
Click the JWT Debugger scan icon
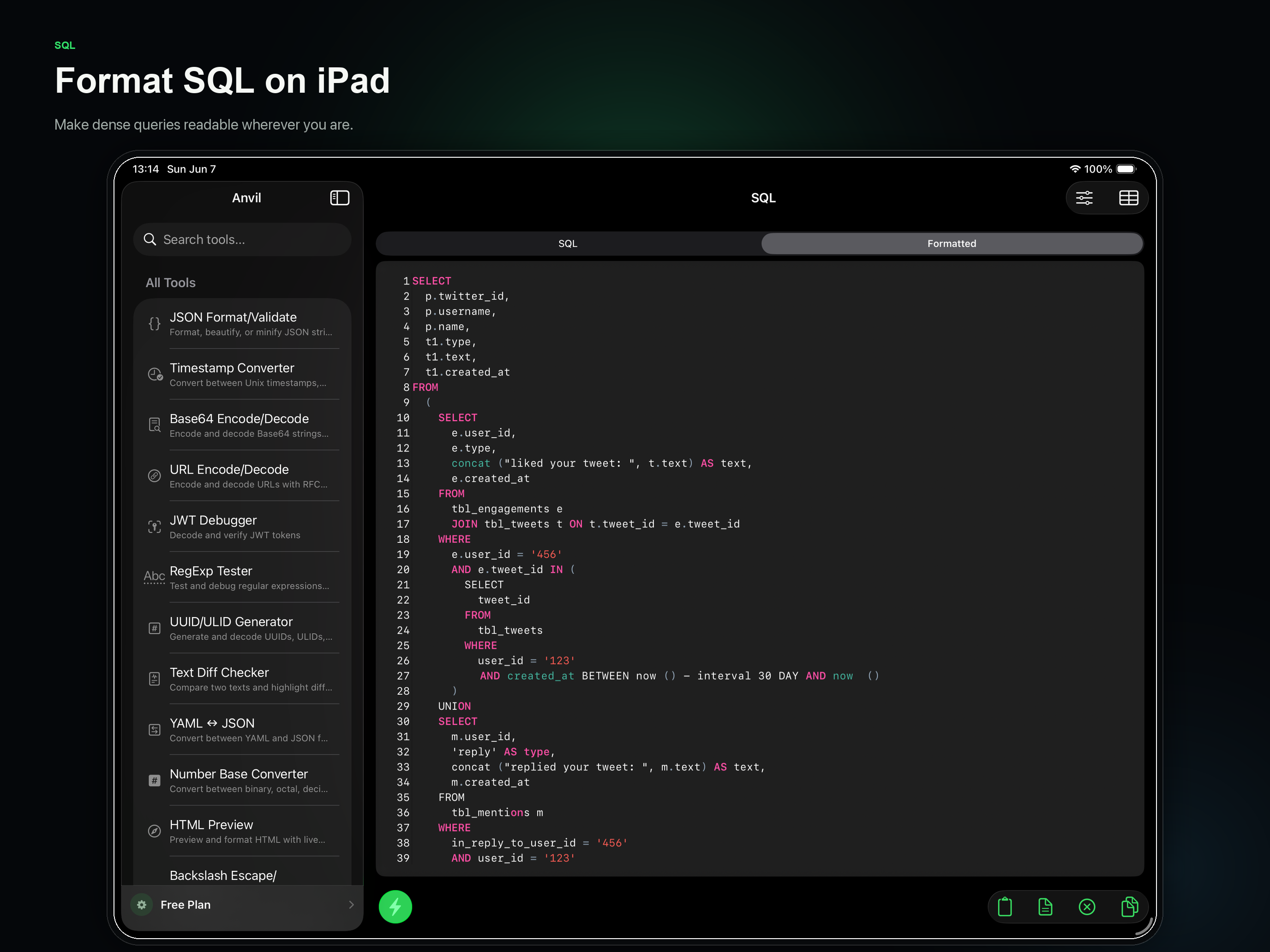tap(155, 526)
